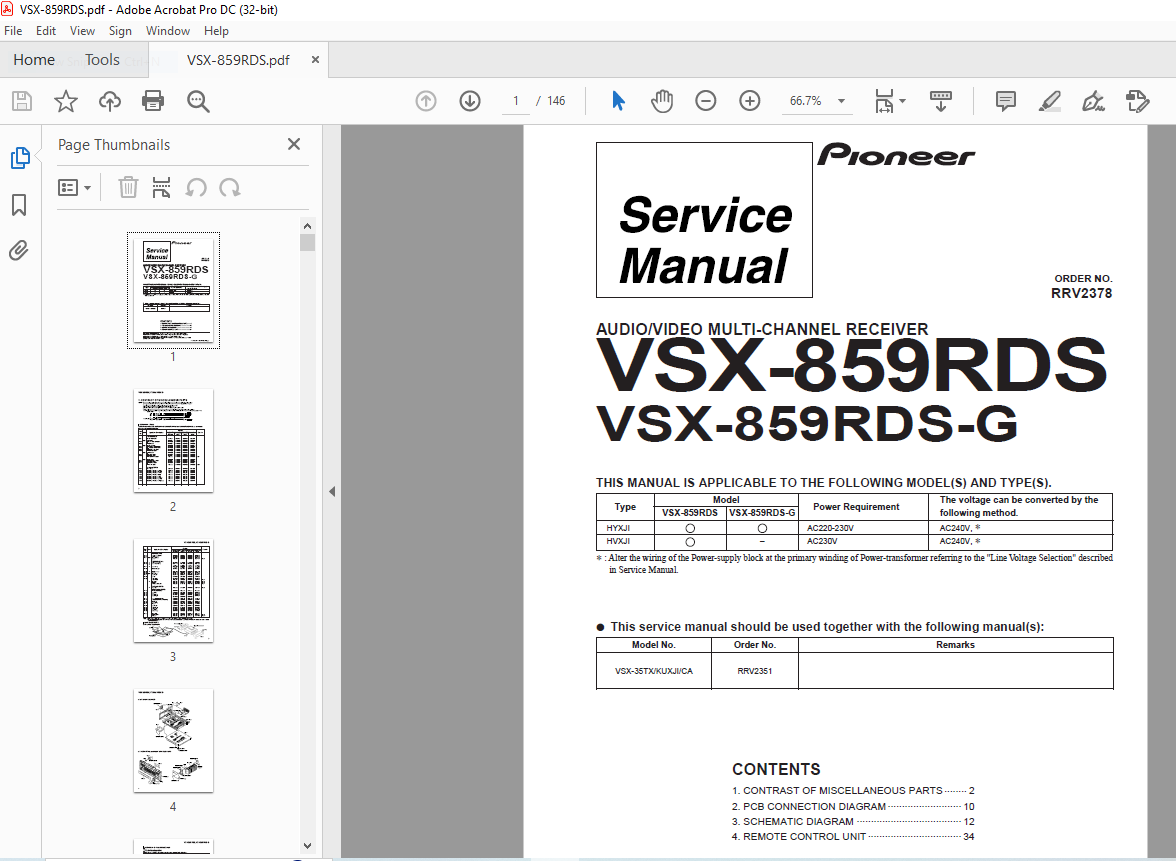Go to next page arrow
Viewport: 1176px width, 861px height.
point(470,100)
